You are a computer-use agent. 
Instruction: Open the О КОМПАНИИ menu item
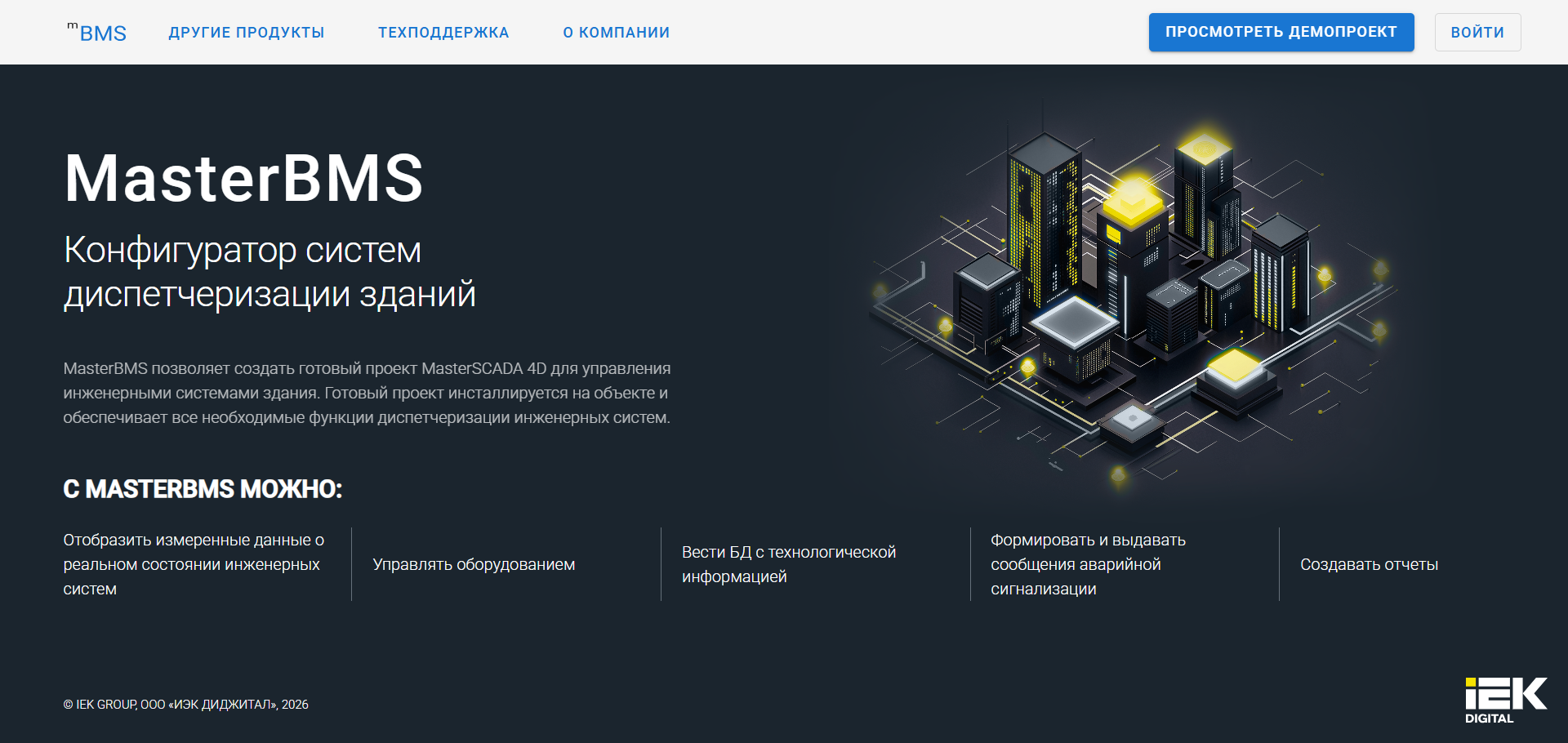coord(617,33)
